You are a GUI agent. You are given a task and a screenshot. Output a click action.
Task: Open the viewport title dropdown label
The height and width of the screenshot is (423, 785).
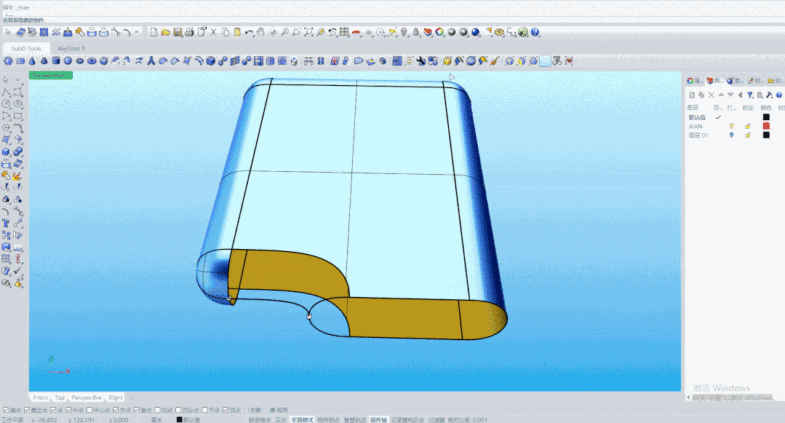50,75
